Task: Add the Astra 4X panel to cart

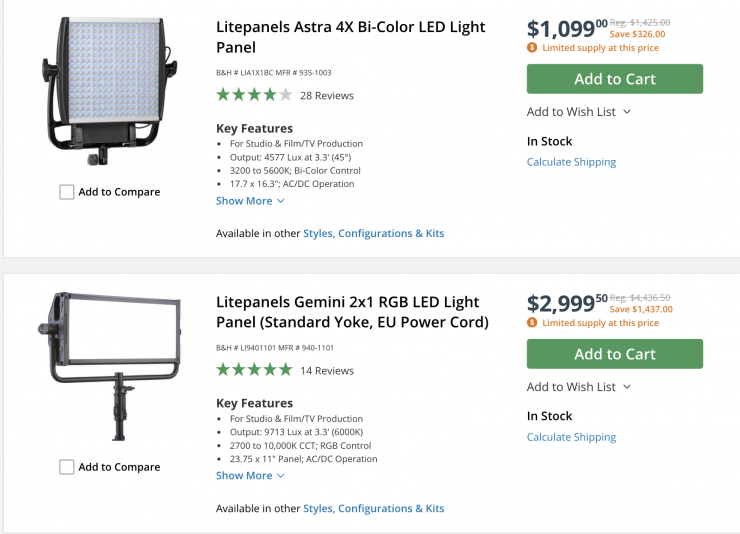Action: point(614,79)
